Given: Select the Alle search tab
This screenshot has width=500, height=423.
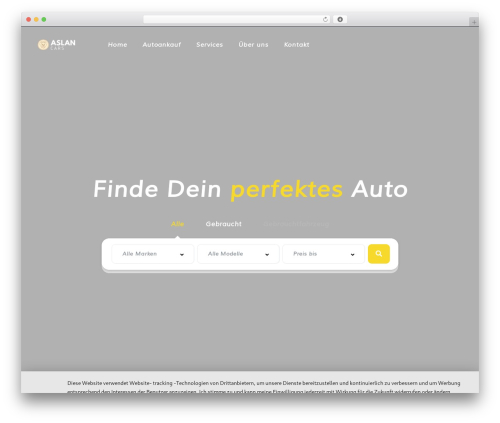Looking at the screenshot, I should pyautogui.click(x=177, y=224).
